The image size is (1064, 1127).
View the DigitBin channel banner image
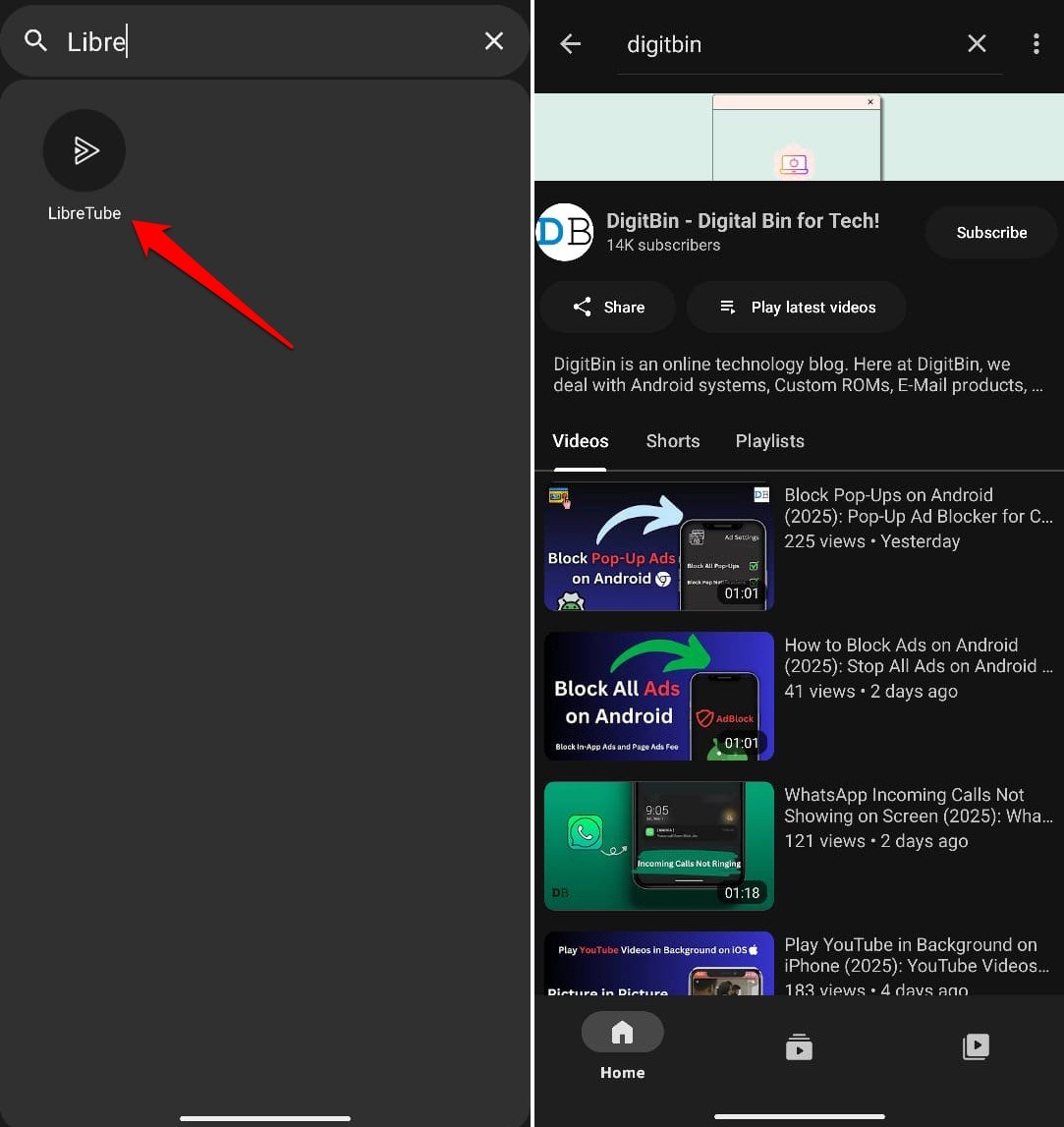[x=799, y=137]
